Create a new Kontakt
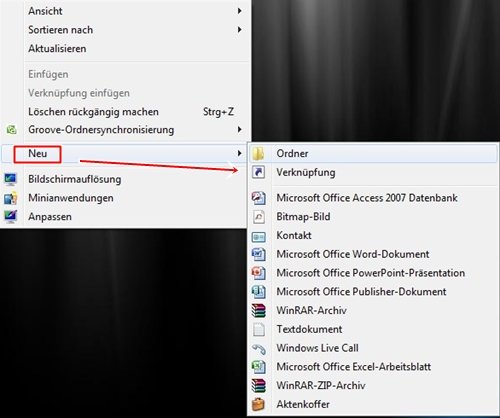 373,235
